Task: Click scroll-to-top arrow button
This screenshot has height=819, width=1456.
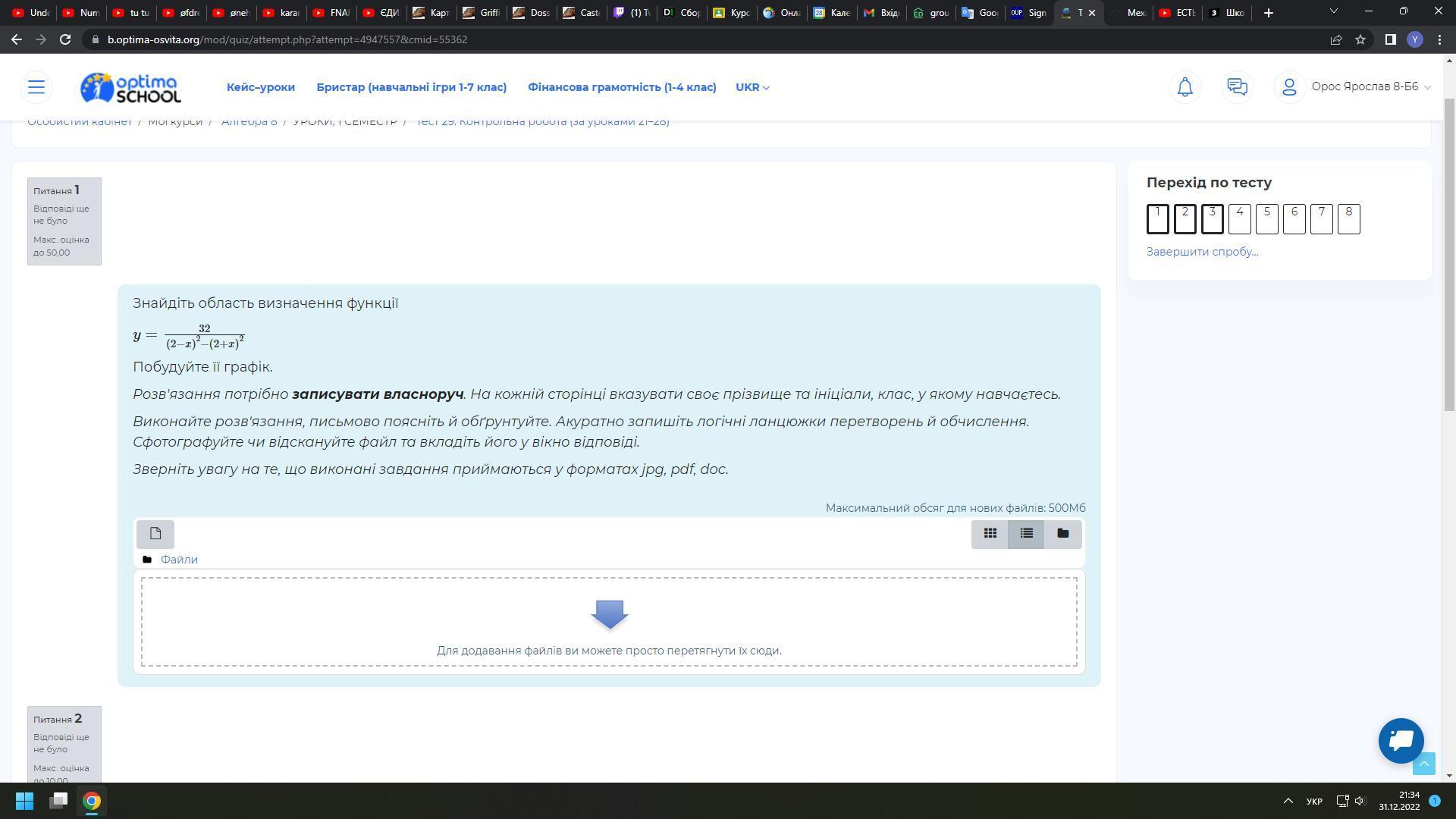Action: 1423,764
